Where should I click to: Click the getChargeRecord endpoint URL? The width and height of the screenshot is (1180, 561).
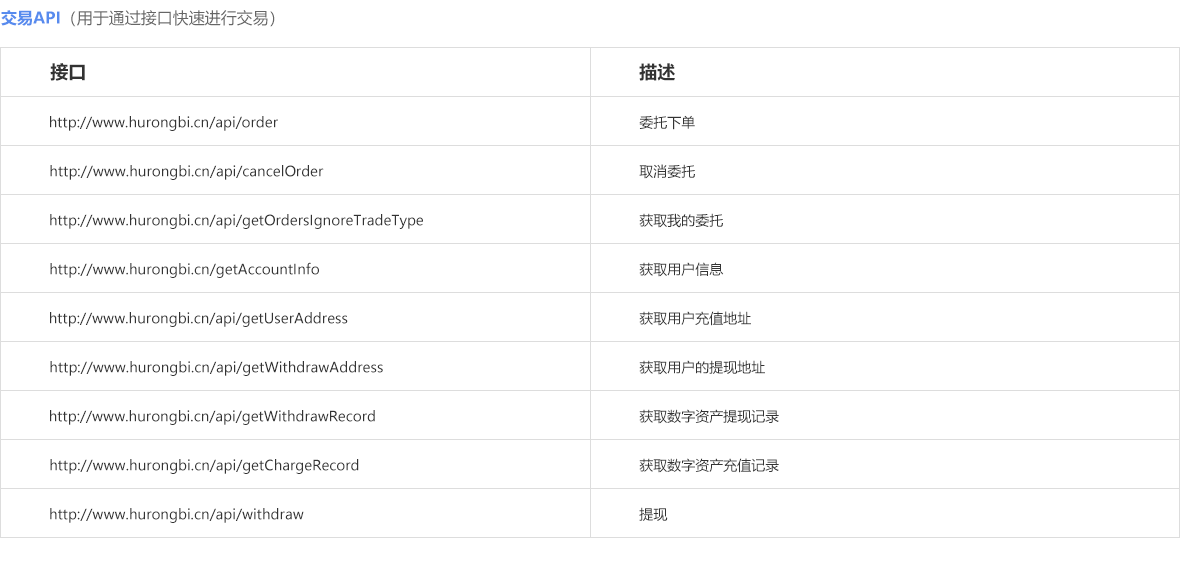pyautogui.click(x=204, y=465)
